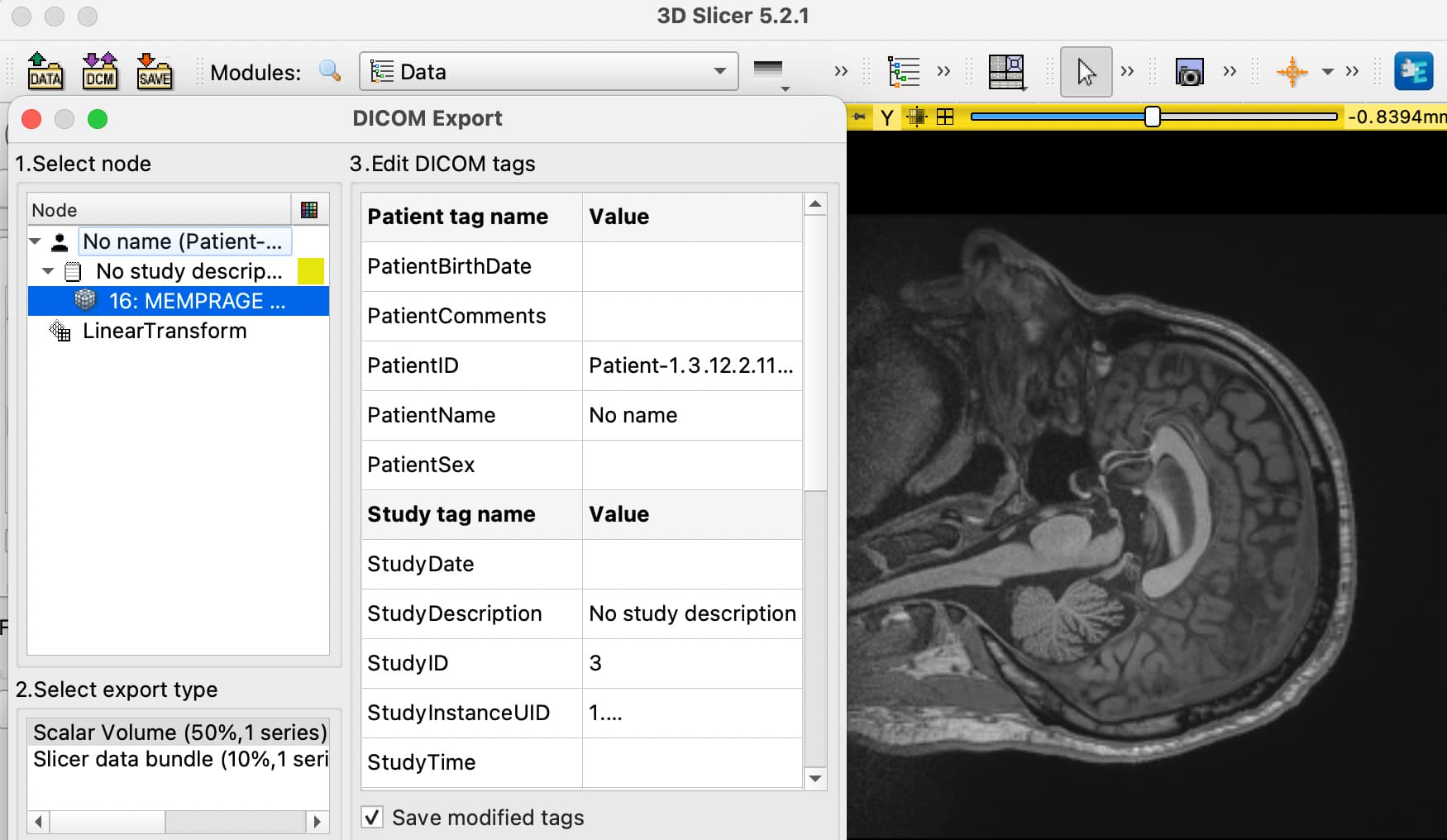Open the DCM DICOM database icon
This screenshot has height=840, width=1447.
(x=100, y=72)
